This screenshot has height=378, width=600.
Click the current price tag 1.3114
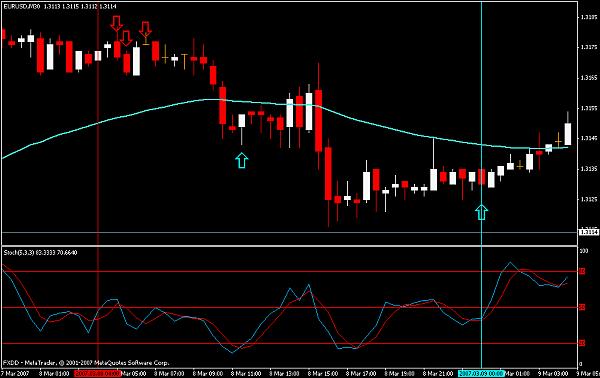[589, 232]
